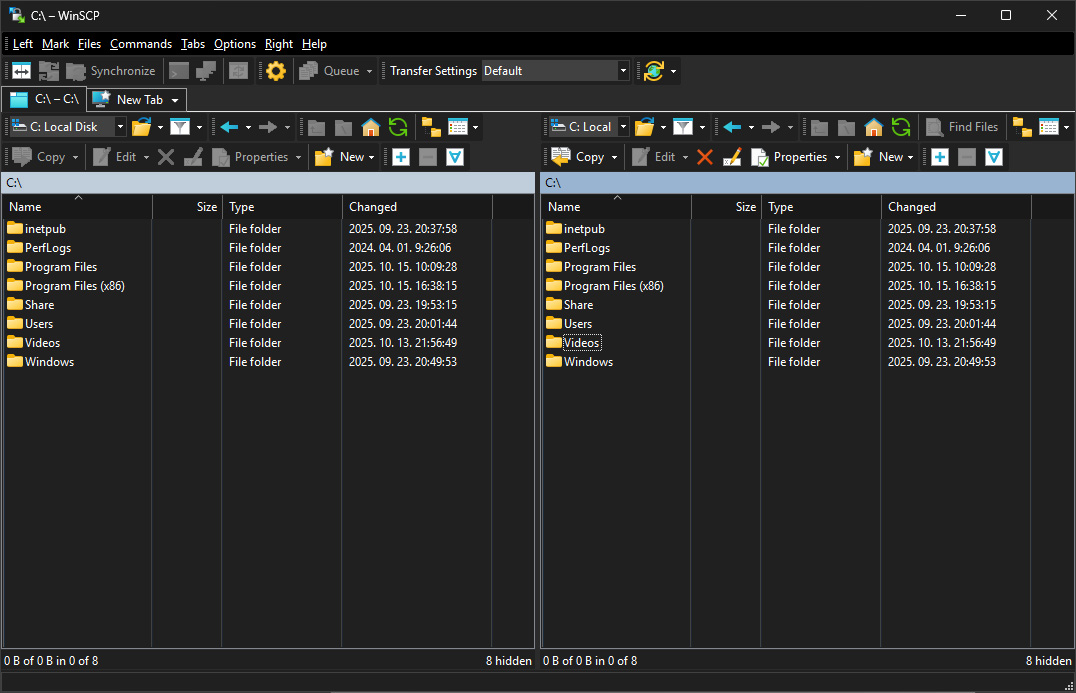Expand the New Tab dropdown arrow

pyautogui.click(x=175, y=100)
